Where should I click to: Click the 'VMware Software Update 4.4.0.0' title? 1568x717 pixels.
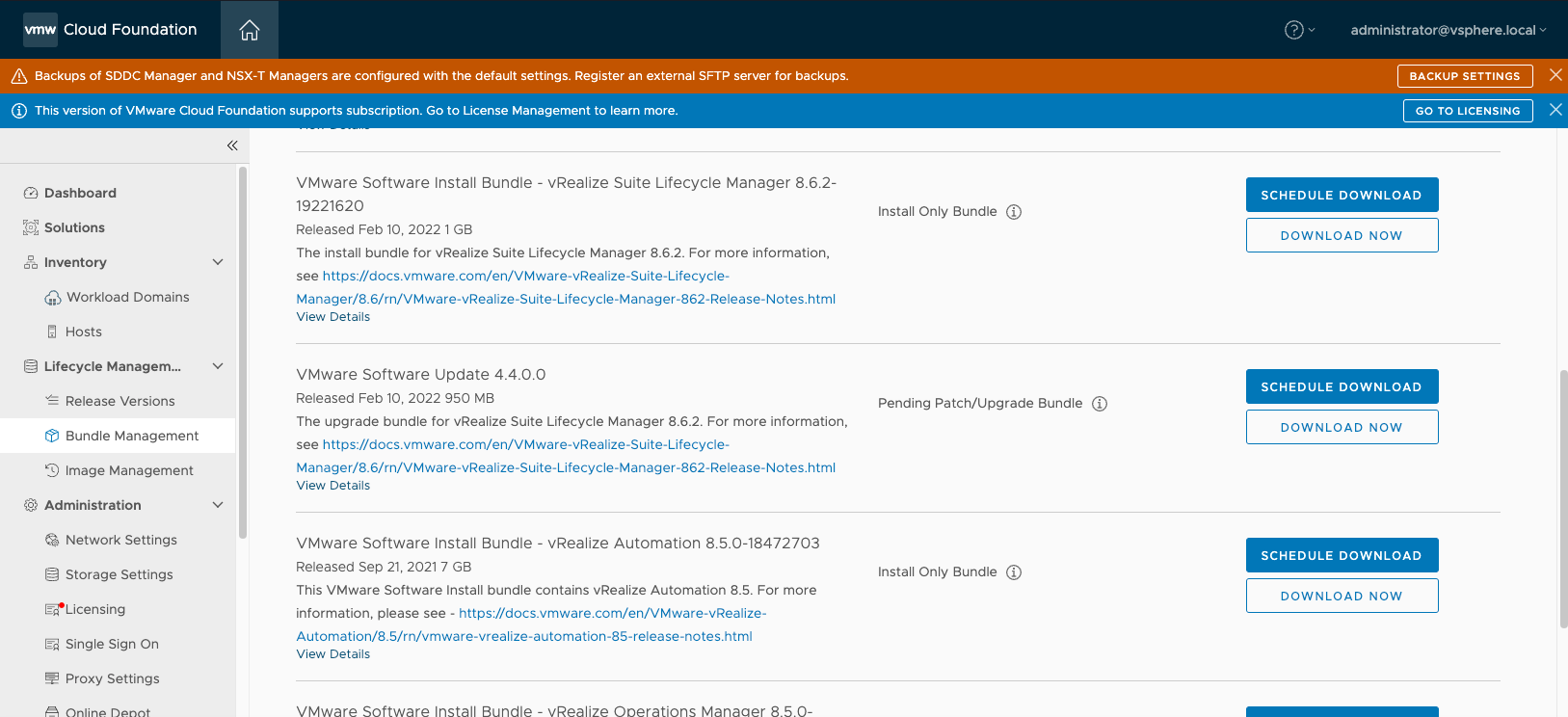click(421, 375)
